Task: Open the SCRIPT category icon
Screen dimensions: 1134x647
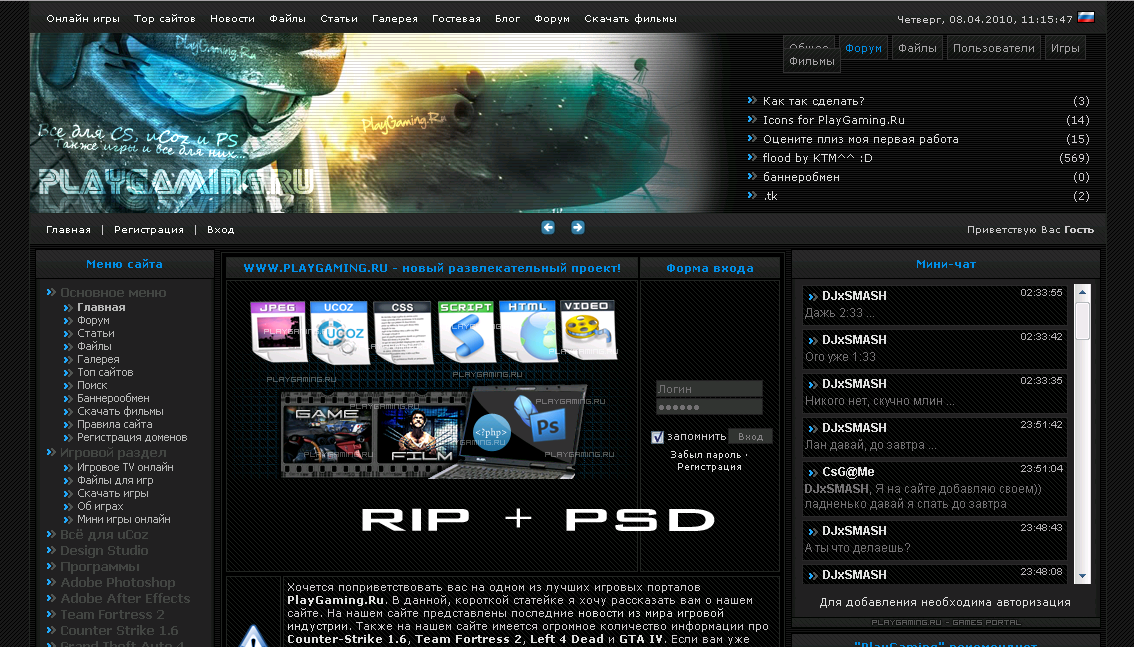Action: pos(466,332)
